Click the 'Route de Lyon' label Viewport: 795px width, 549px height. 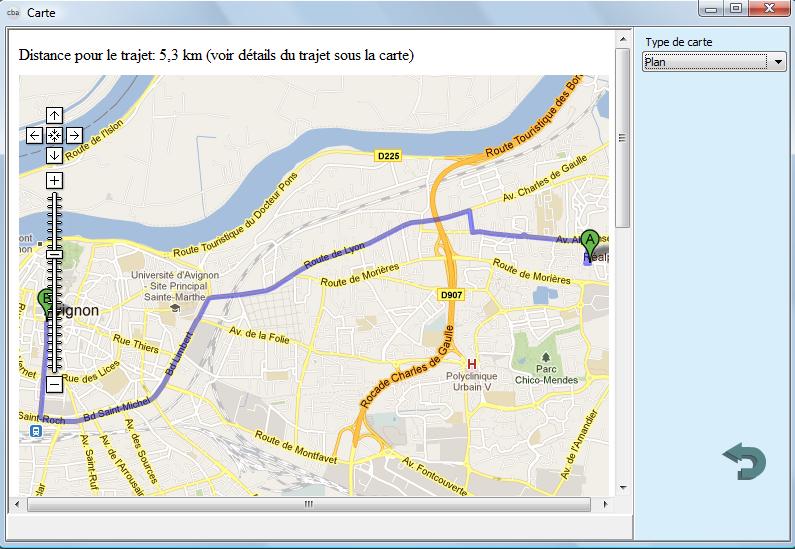[334, 255]
